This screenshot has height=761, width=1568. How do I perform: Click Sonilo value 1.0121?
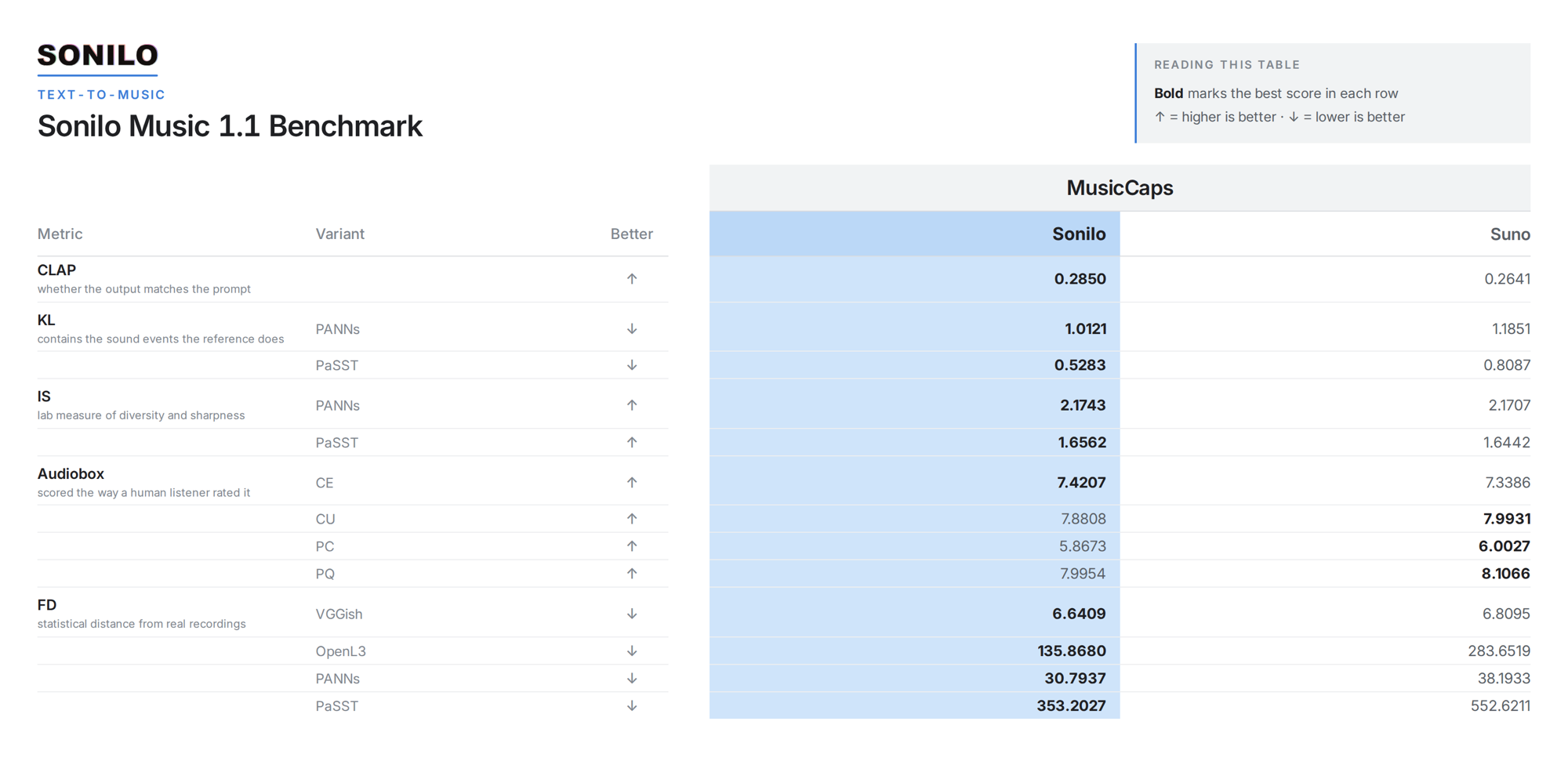(x=1086, y=329)
